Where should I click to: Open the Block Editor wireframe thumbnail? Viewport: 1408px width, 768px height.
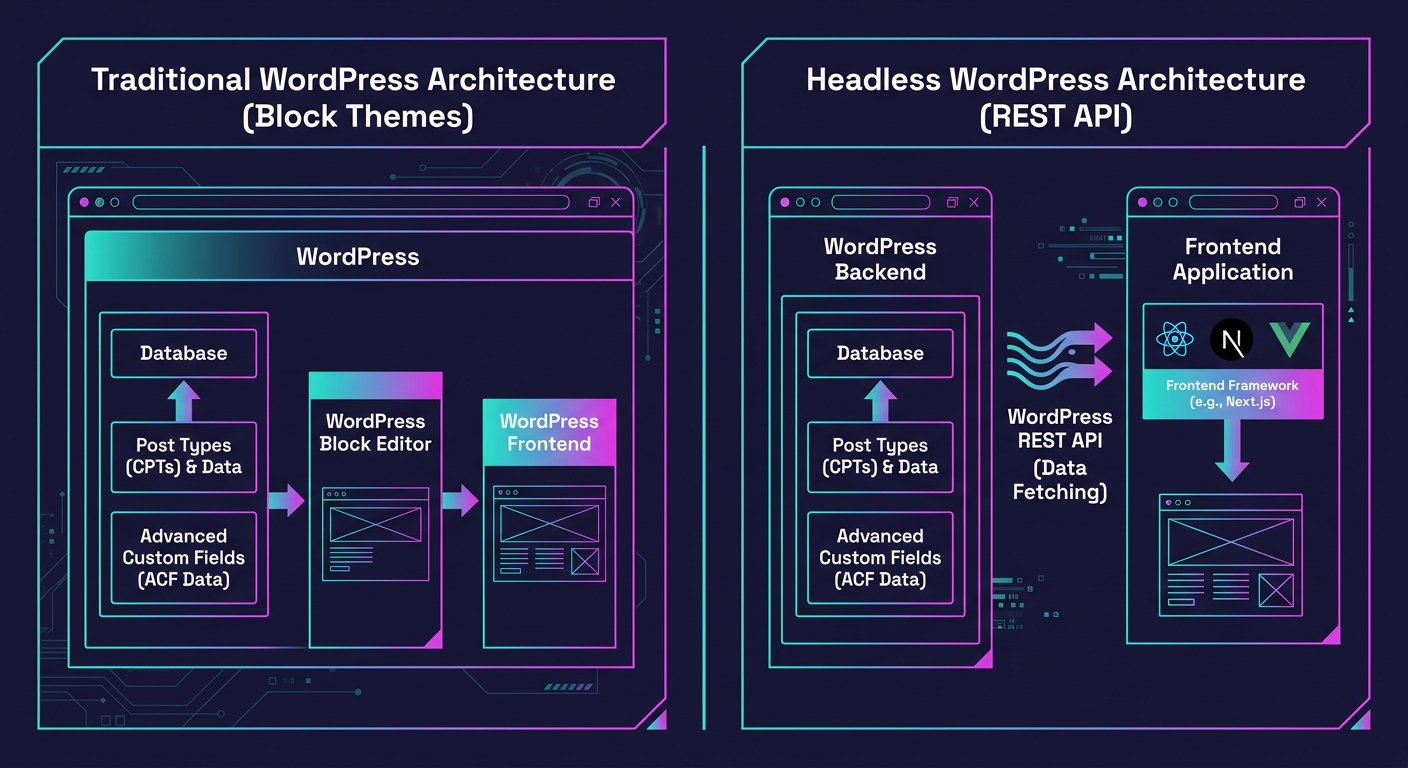point(375,534)
